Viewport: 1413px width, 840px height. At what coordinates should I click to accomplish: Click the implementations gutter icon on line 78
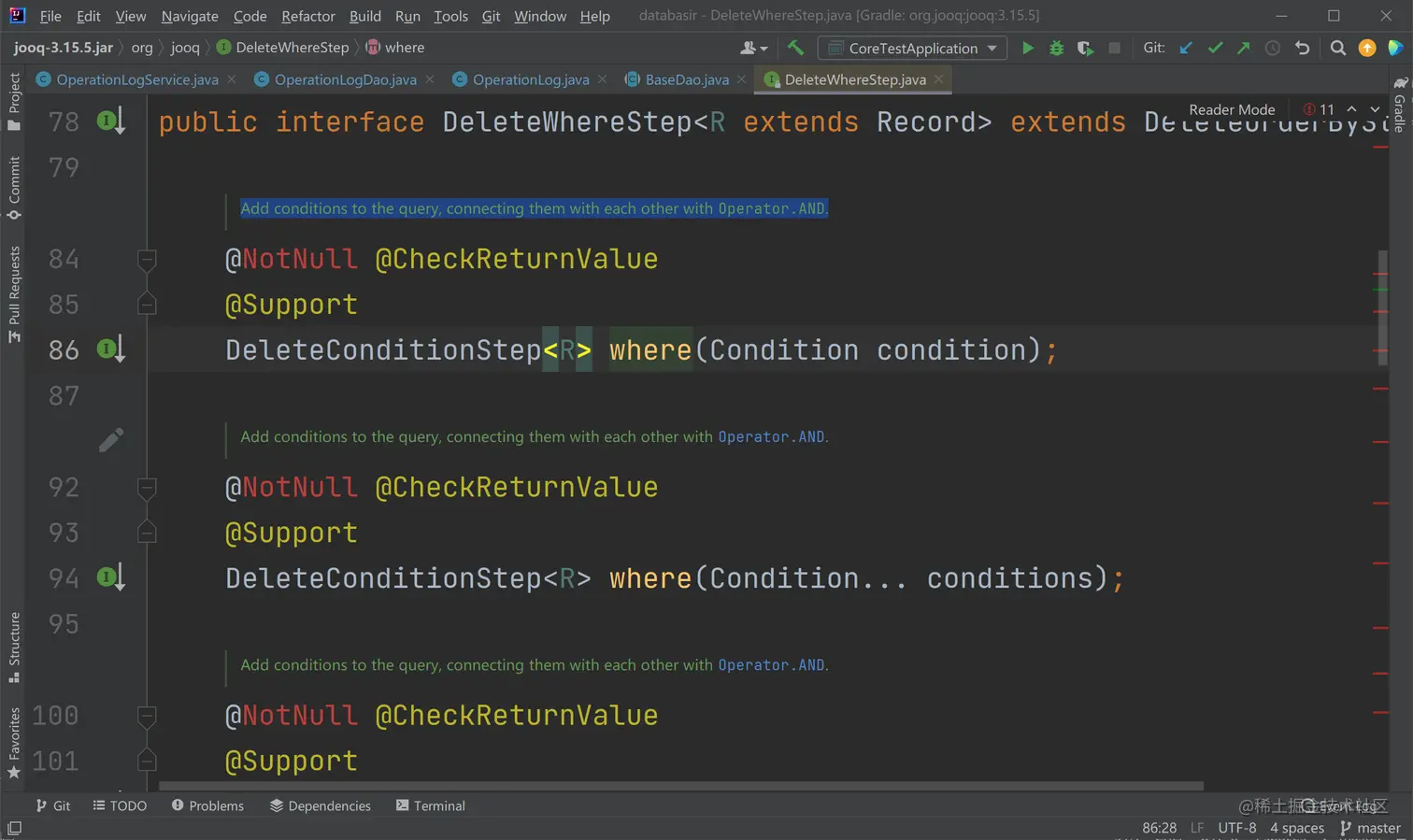(111, 121)
